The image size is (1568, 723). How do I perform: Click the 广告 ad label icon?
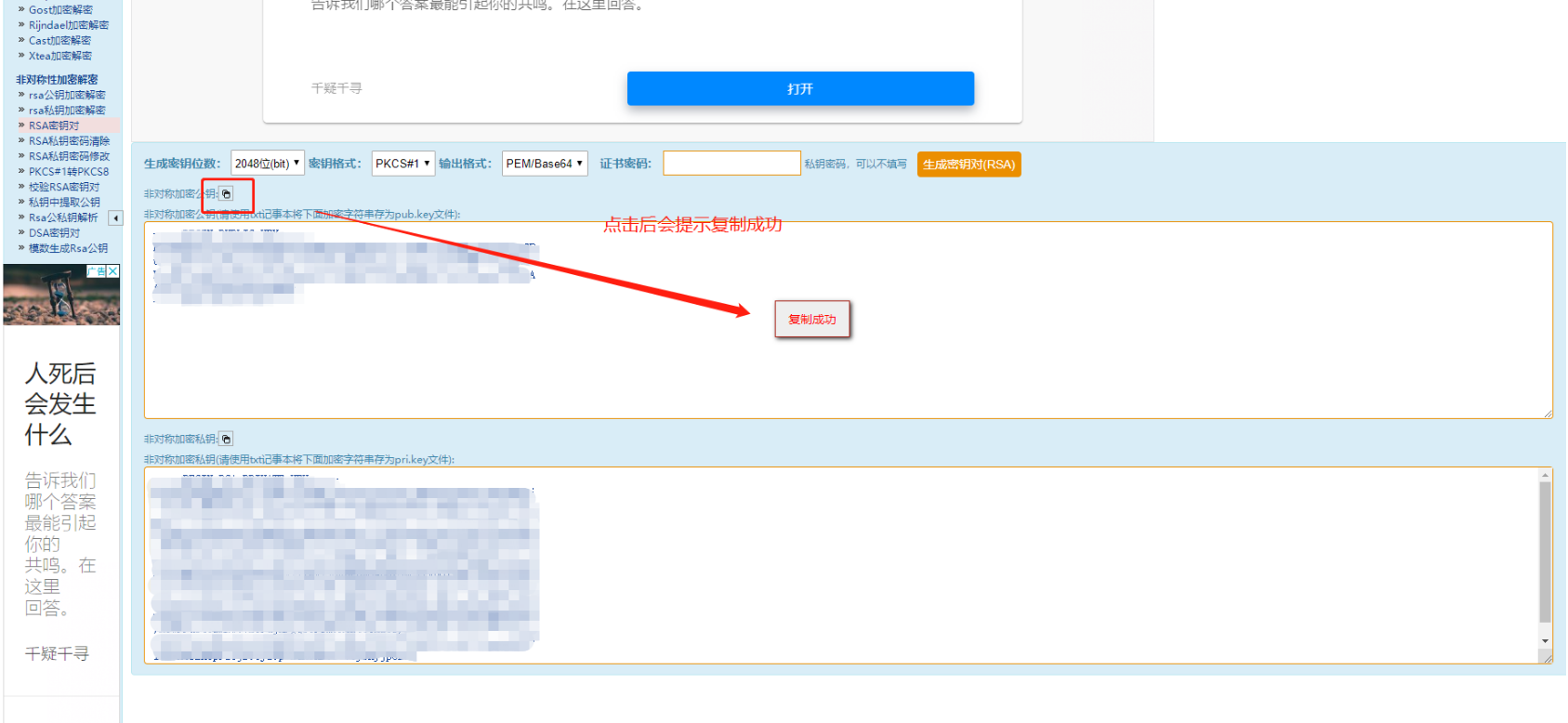point(97,271)
